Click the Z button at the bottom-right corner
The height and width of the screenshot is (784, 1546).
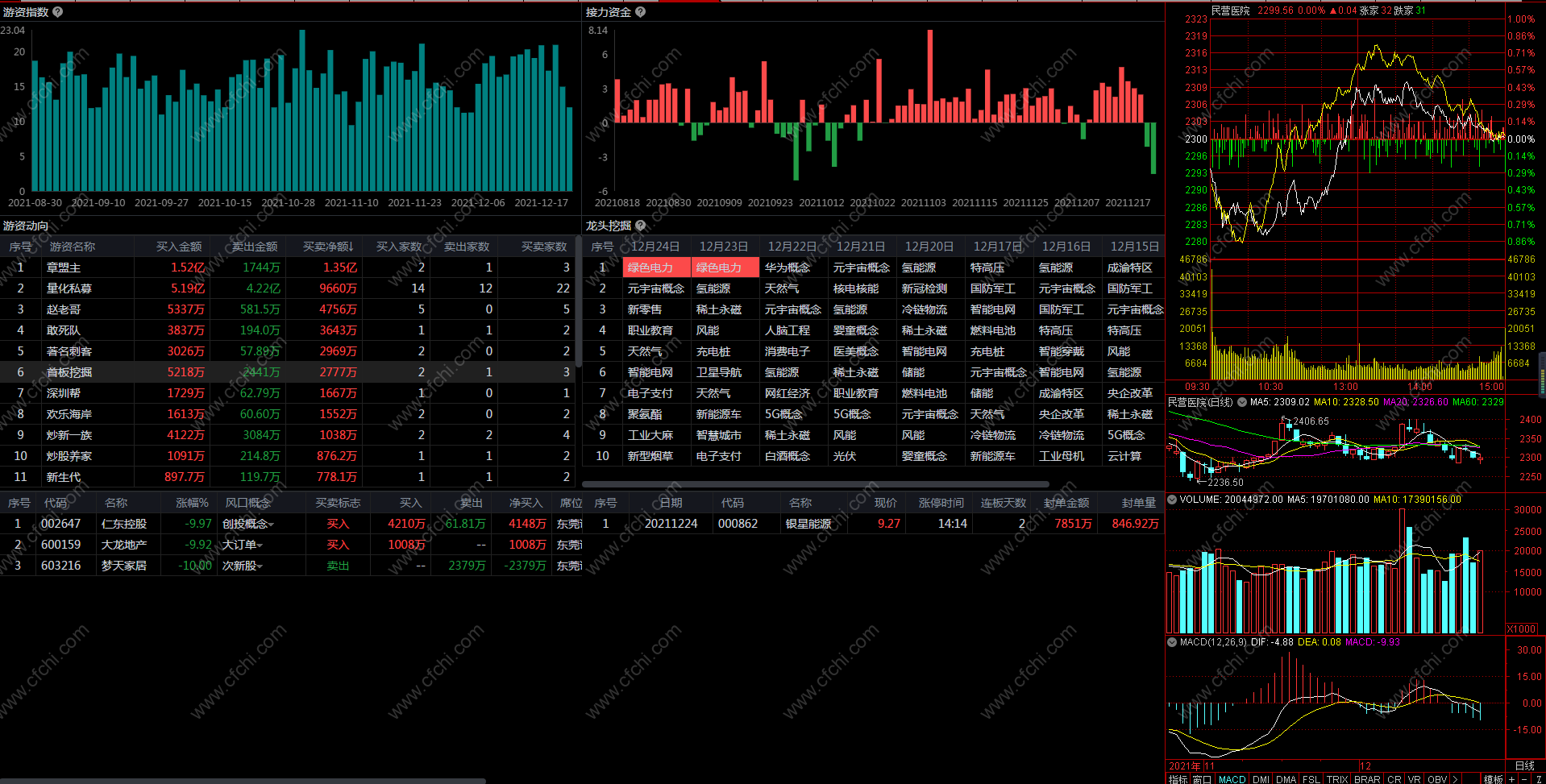[1538, 779]
